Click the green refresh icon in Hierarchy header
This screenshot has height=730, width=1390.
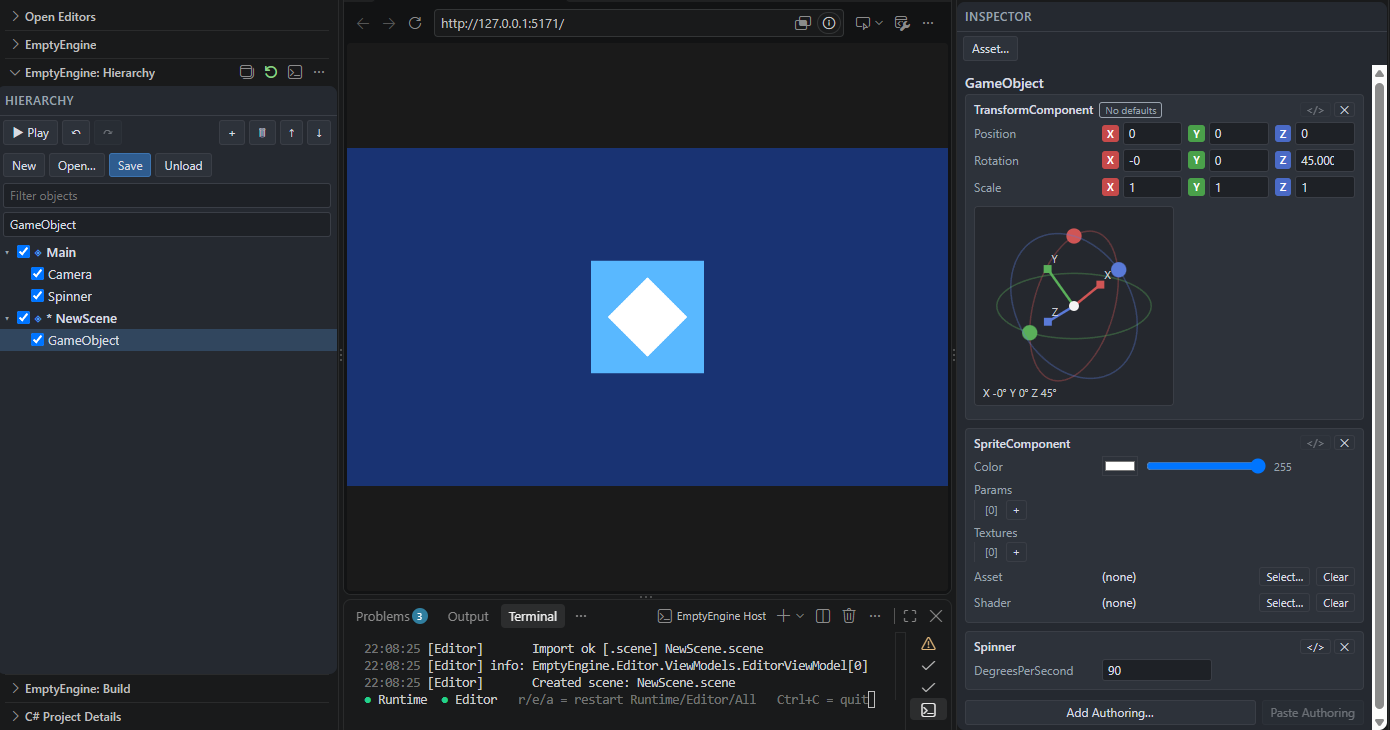271,72
